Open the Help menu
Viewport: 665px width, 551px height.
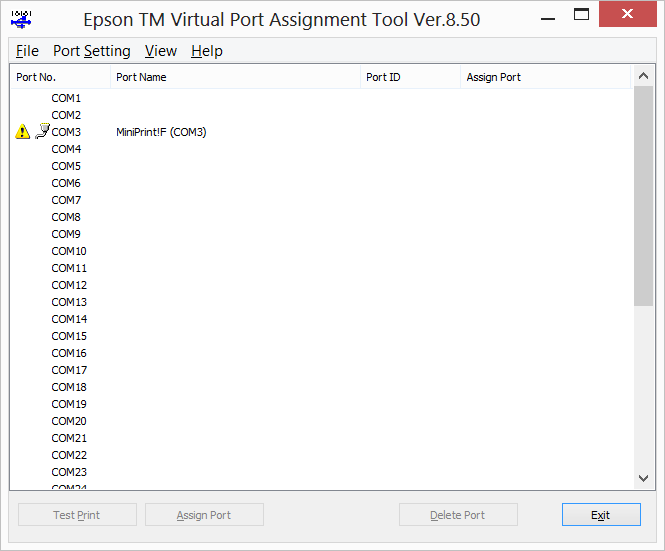(x=207, y=51)
